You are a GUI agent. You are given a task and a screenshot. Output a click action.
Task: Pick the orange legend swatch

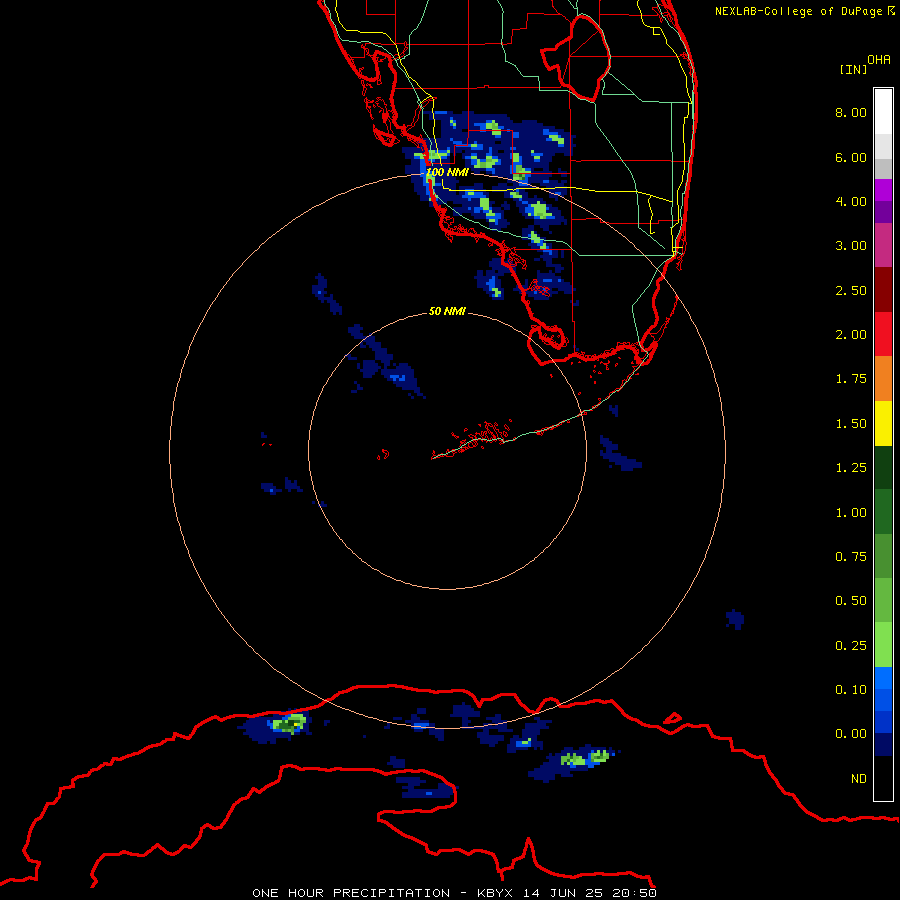click(883, 379)
